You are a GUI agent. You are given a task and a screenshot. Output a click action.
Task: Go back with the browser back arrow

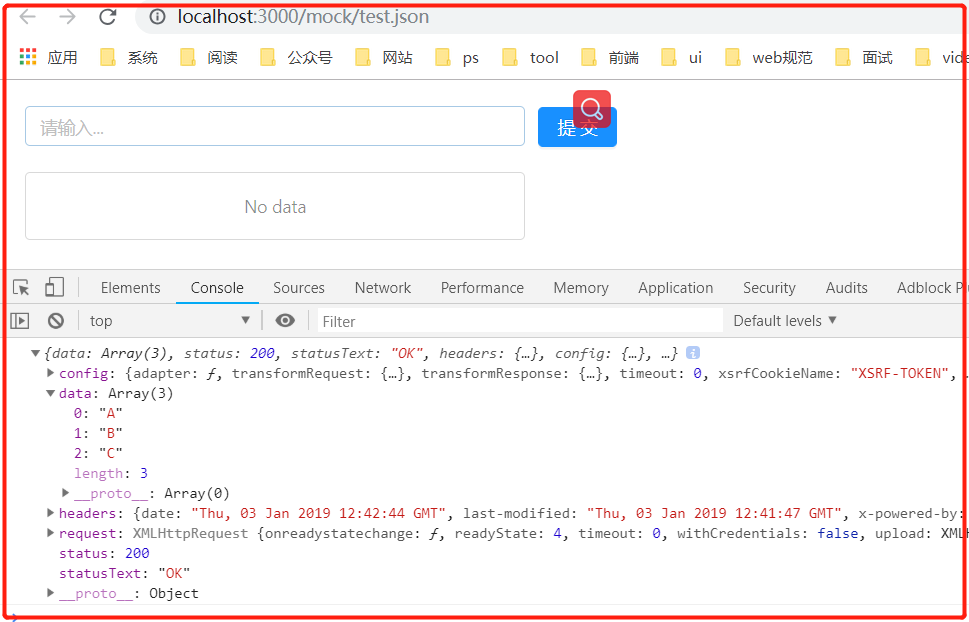coord(28,17)
